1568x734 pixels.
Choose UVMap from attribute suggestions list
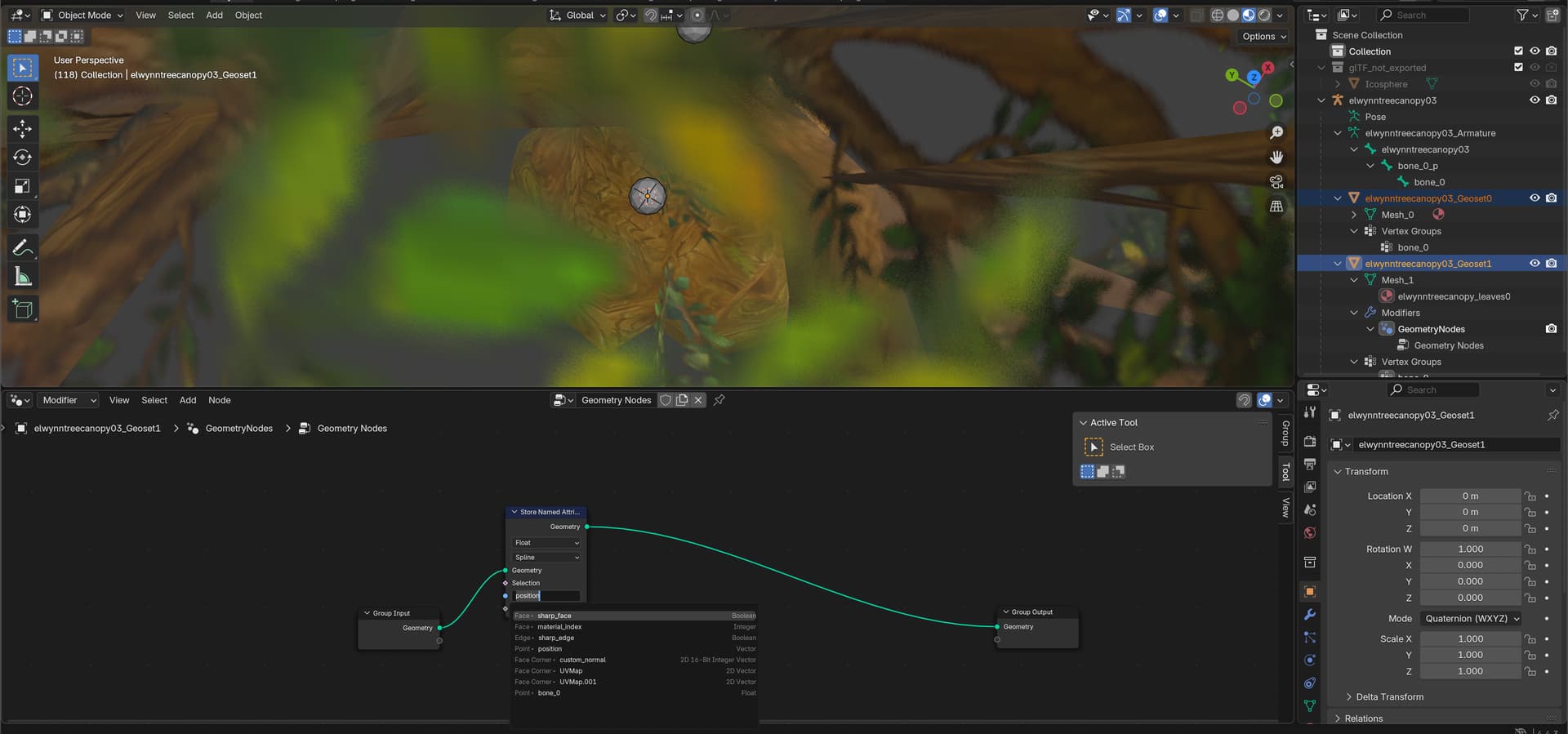click(571, 671)
